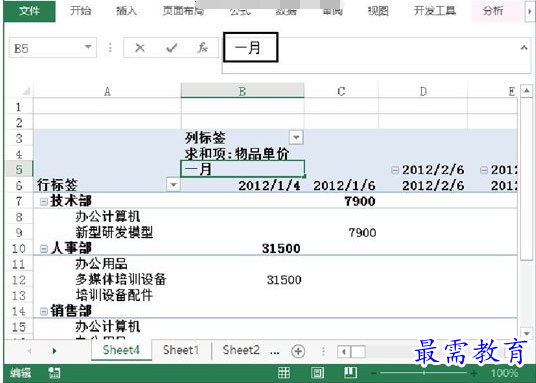Collapse the date group in column E
Viewport: 536px width, 383px height.
click(484, 170)
